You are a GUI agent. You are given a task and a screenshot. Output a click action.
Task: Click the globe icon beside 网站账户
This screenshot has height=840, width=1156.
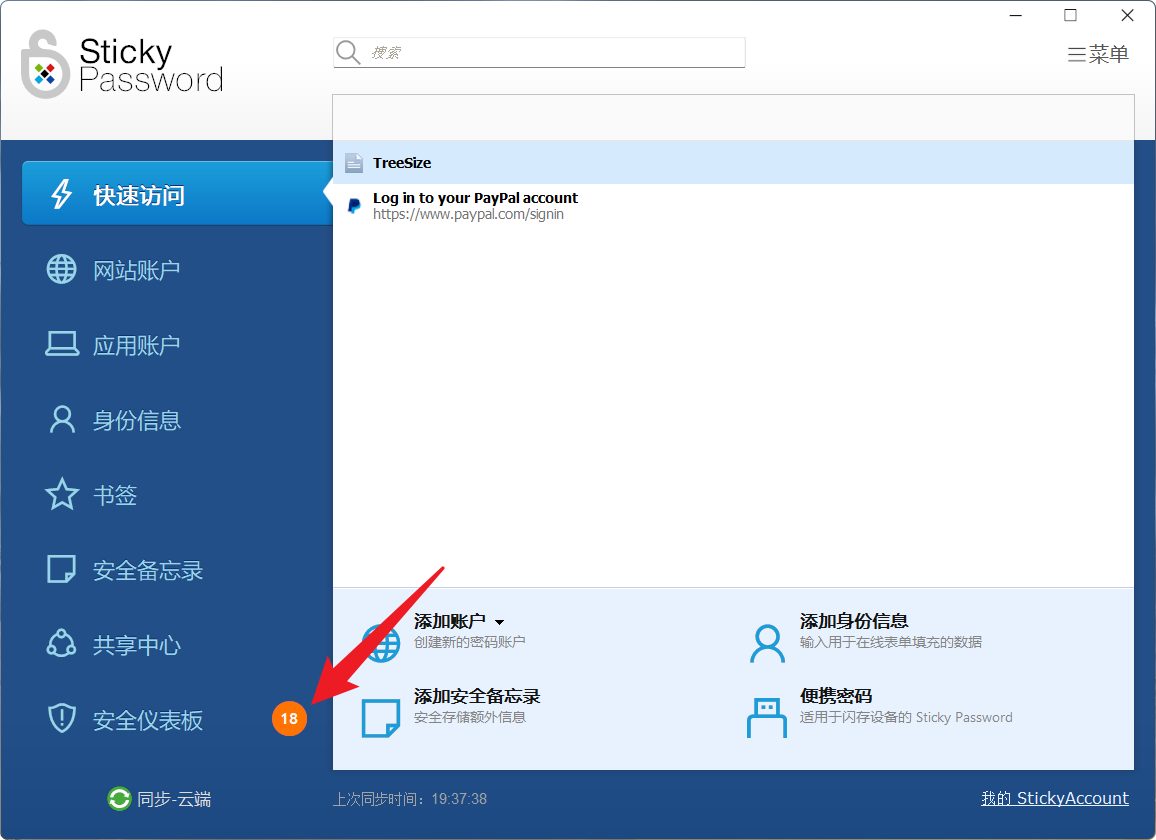[61, 269]
